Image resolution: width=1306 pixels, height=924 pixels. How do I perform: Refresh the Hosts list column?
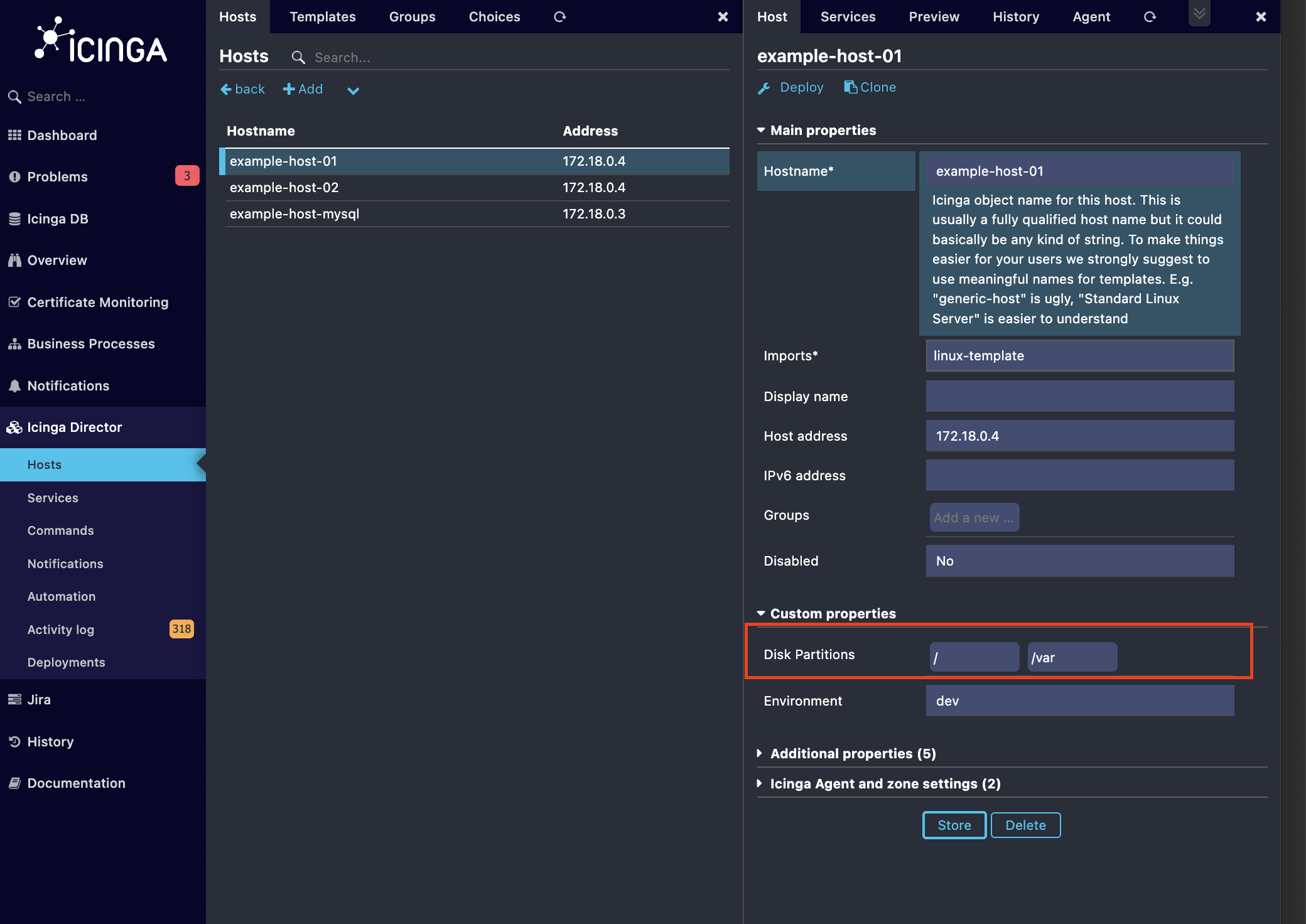[x=560, y=17]
